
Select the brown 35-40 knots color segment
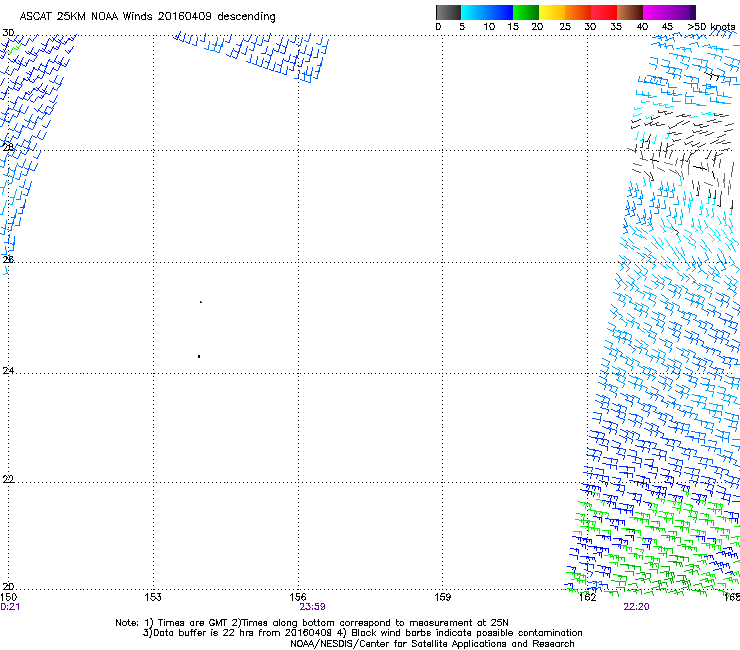630,12
